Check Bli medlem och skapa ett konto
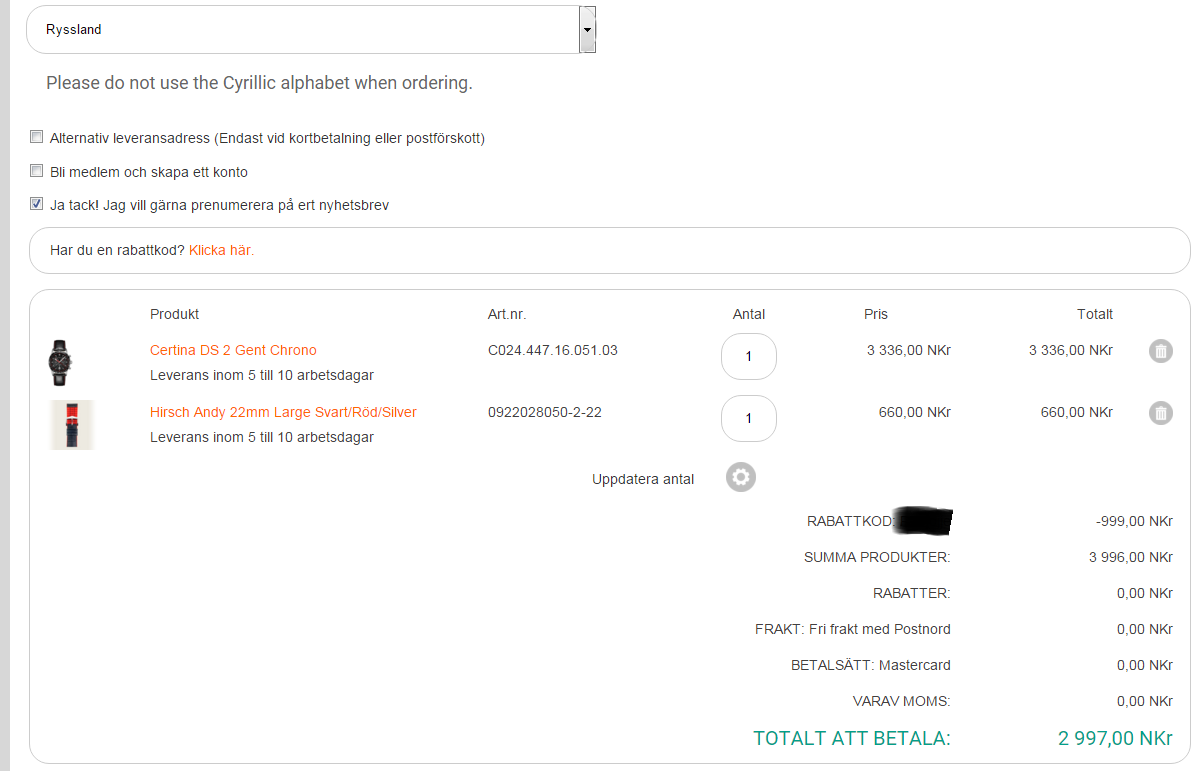 pos(37,171)
